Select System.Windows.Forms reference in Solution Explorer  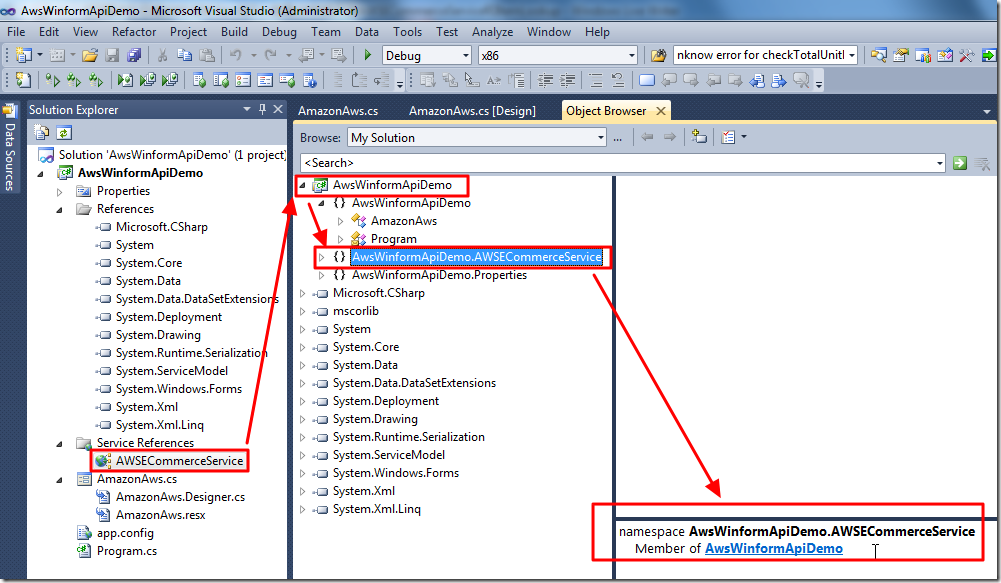(179, 389)
